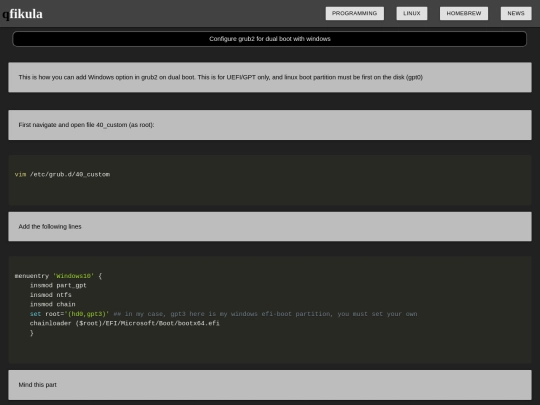Open the qfikula site logo

[23, 14]
